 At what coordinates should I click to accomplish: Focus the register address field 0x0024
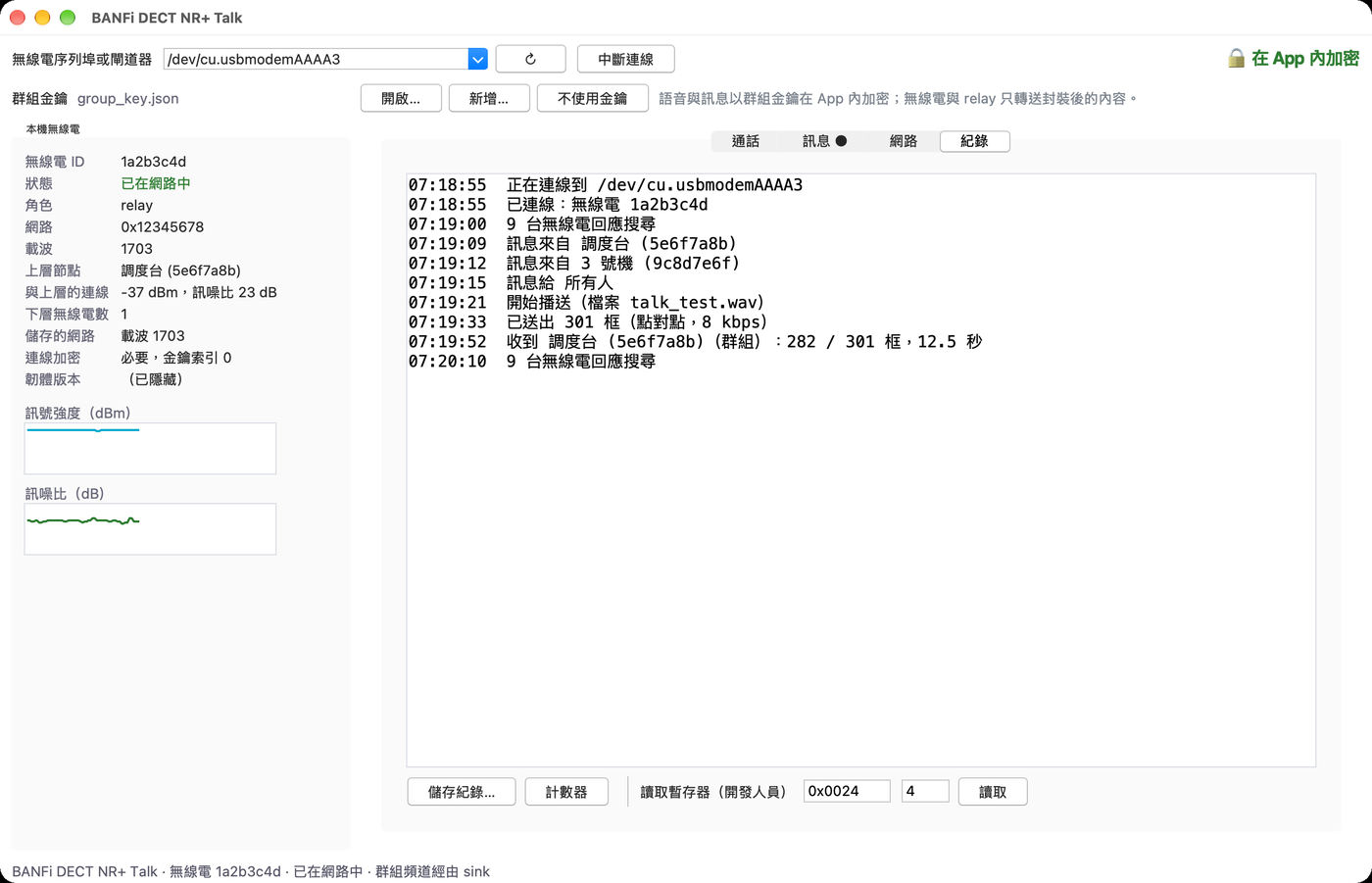click(847, 791)
